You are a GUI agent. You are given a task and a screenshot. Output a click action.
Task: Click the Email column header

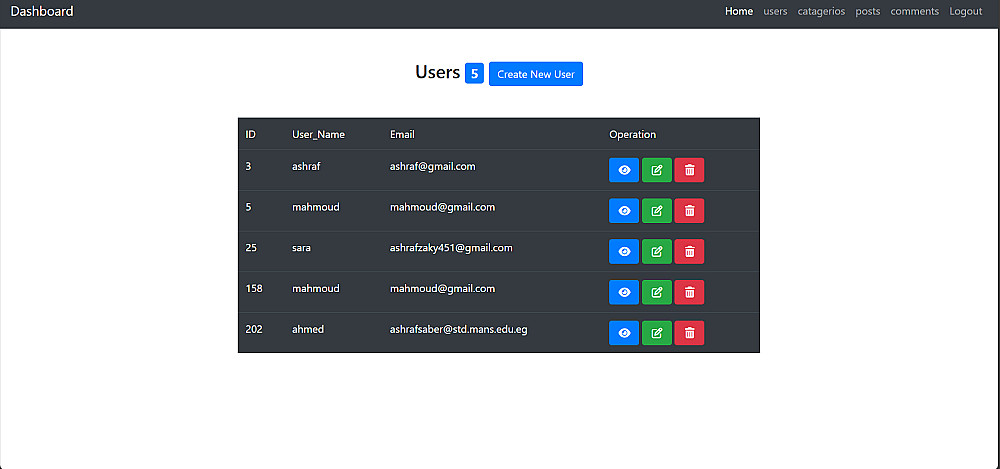click(402, 135)
